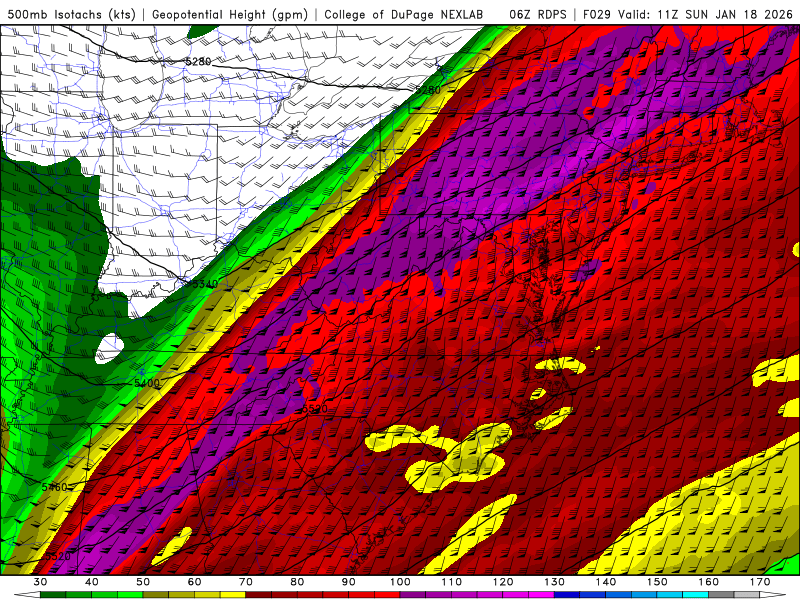Click the "500mb Isotachs (kts)" title text
The height and width of the screenshot is (600, 800).
pos(71,15)
